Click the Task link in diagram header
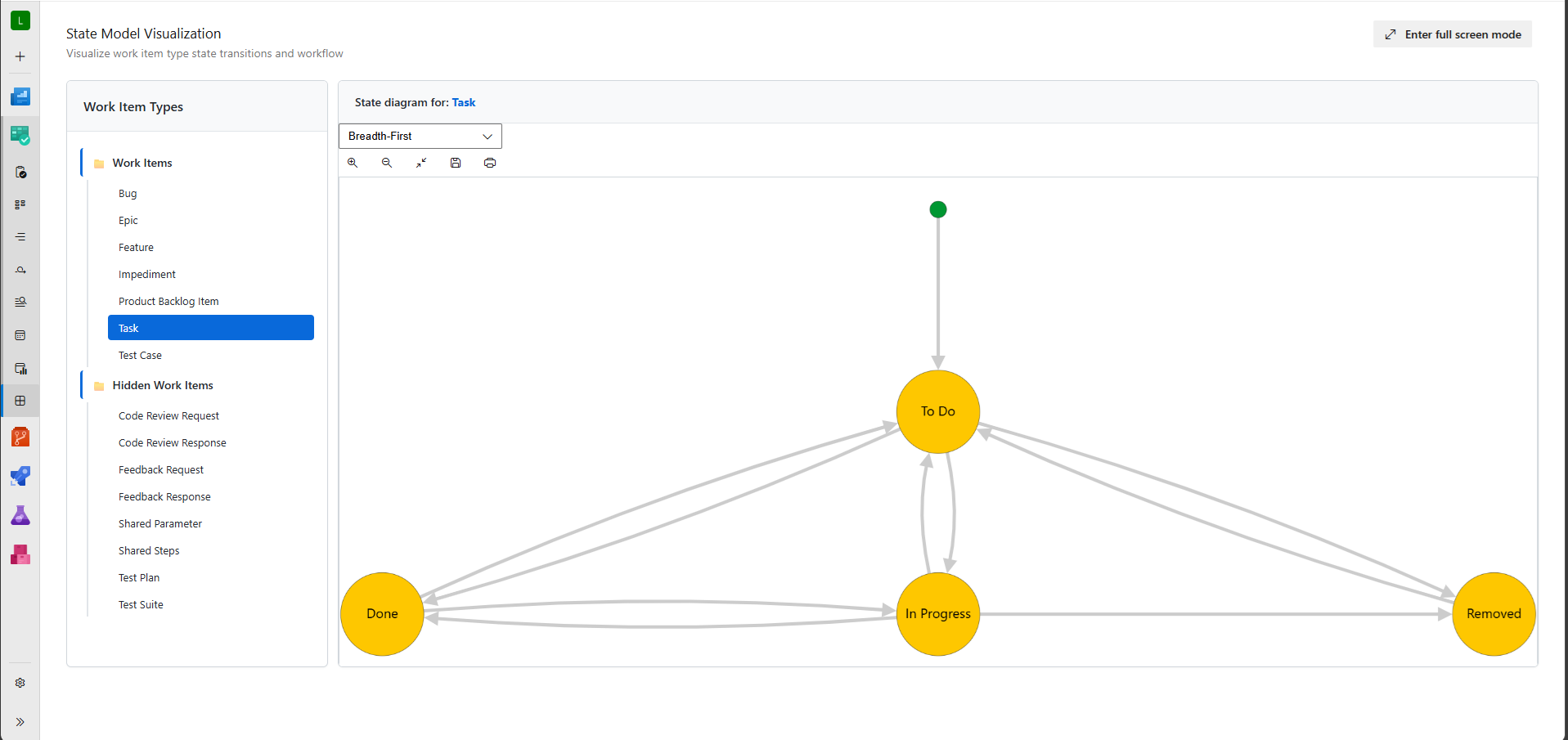The height and width of the screenshot is (740, 1568). 463,102
